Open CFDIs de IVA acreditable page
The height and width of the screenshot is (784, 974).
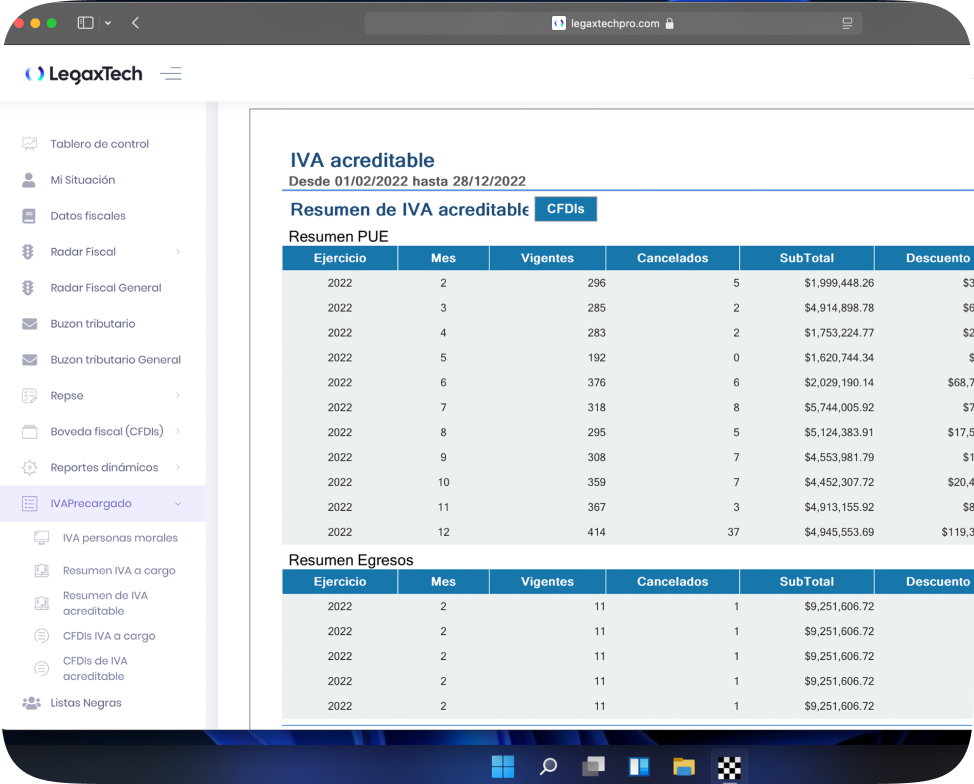[95, 668]
